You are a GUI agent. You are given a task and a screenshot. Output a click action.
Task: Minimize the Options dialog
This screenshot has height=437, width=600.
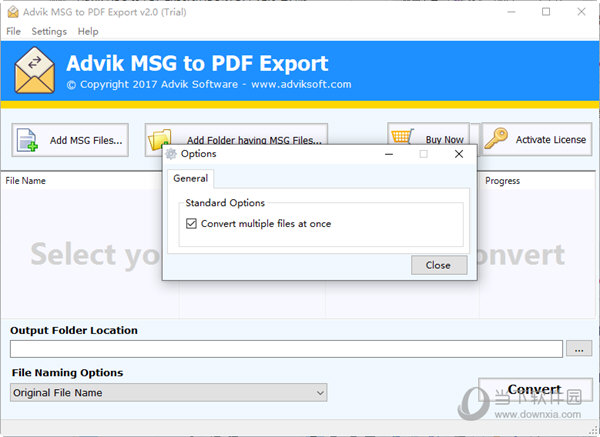[389, 154]
